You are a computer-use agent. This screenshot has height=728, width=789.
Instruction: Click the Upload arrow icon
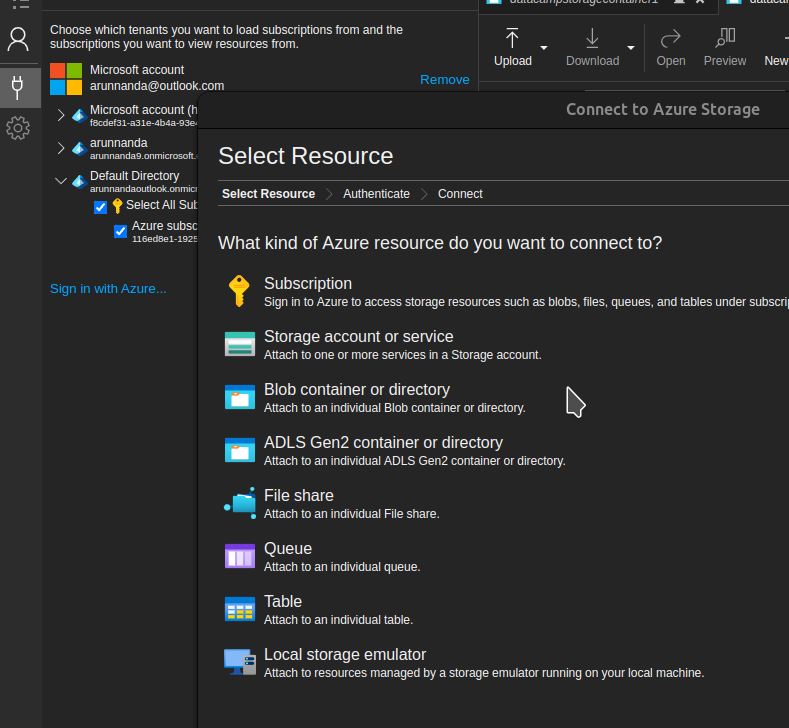pos(512,38)
